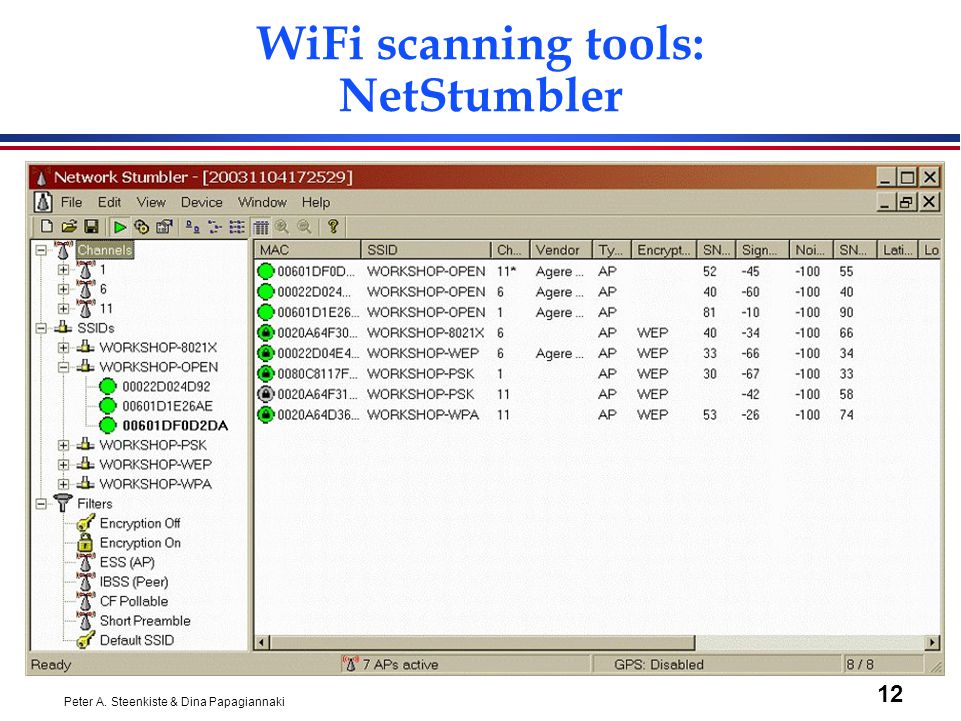
Task: Click the 7 APs active status
Action: [400, 665]
